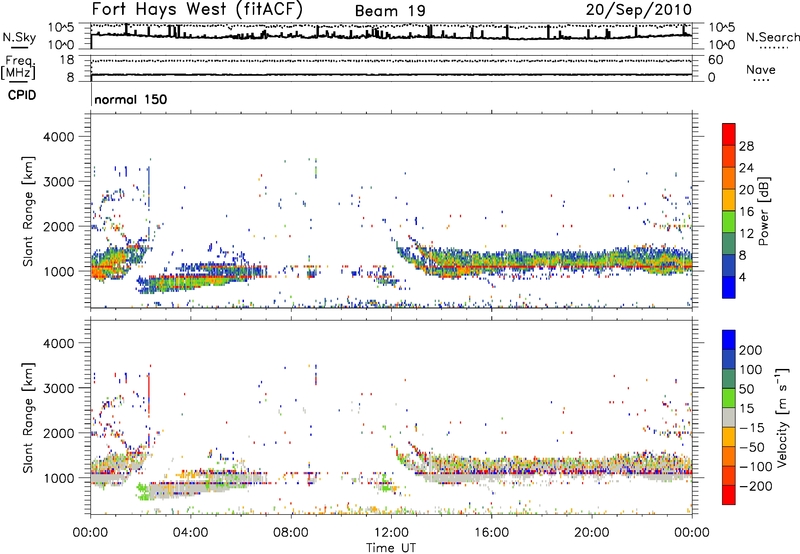
Task: Click the "12" value on Power colorbar
Action: 746,234
